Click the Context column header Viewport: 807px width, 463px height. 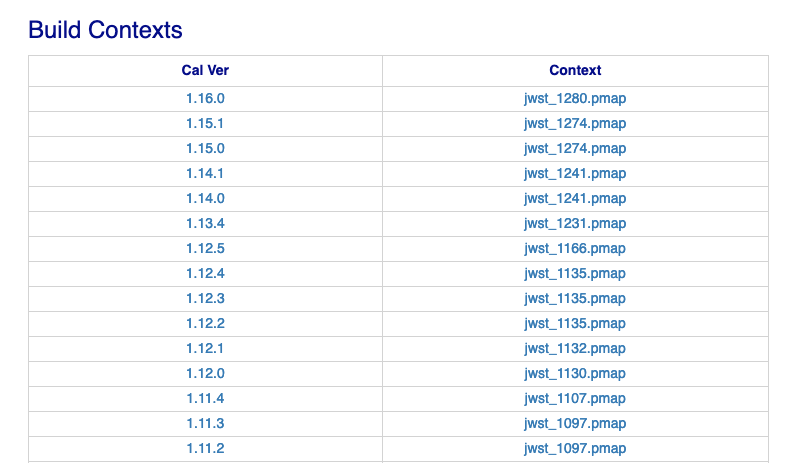point(575,70)
